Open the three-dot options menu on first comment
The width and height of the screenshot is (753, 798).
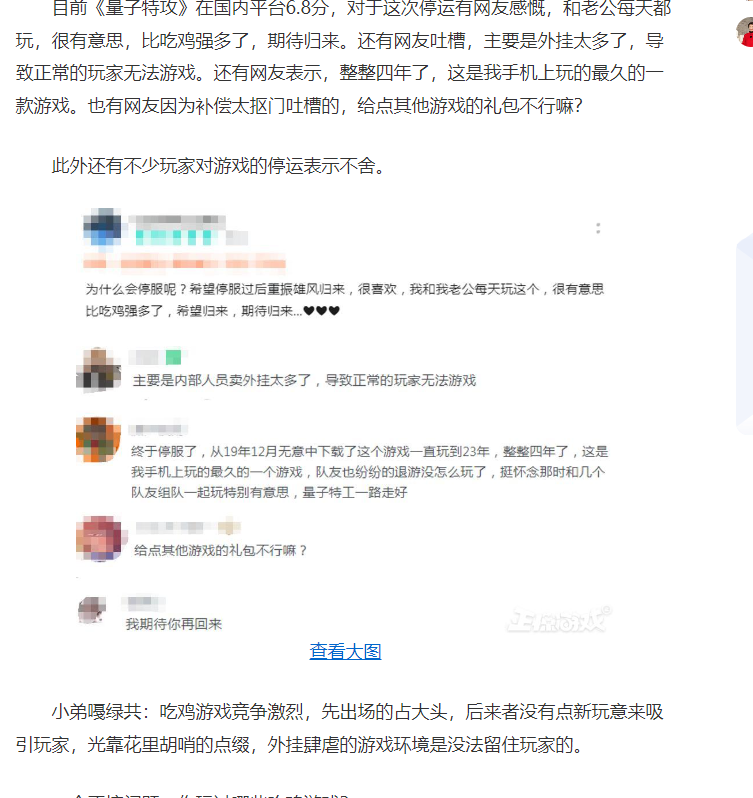598,228
